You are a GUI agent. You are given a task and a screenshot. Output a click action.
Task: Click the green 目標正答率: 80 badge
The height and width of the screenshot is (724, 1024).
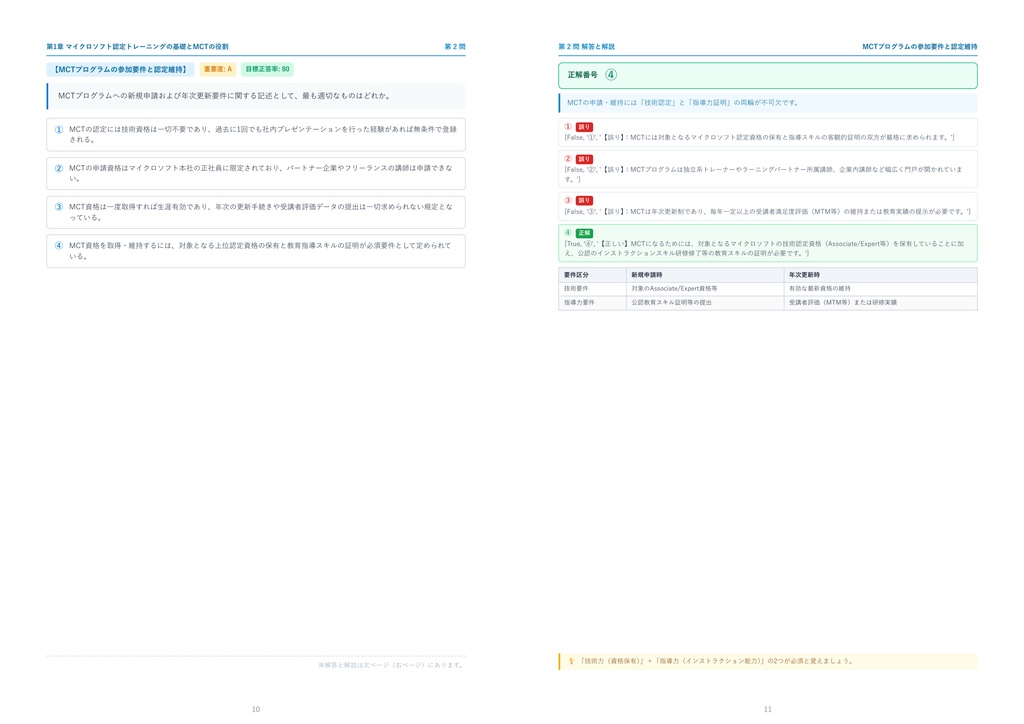tap(267, 69)
